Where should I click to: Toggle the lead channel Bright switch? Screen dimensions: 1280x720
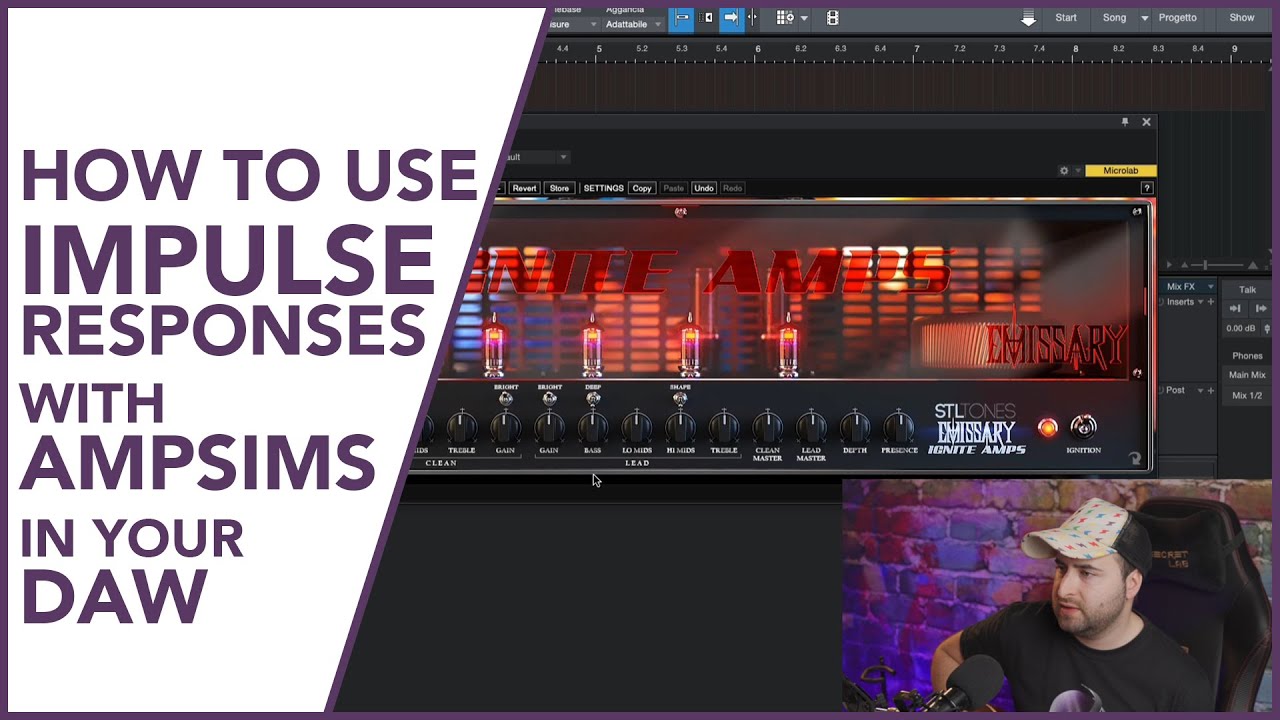[549, 398]
